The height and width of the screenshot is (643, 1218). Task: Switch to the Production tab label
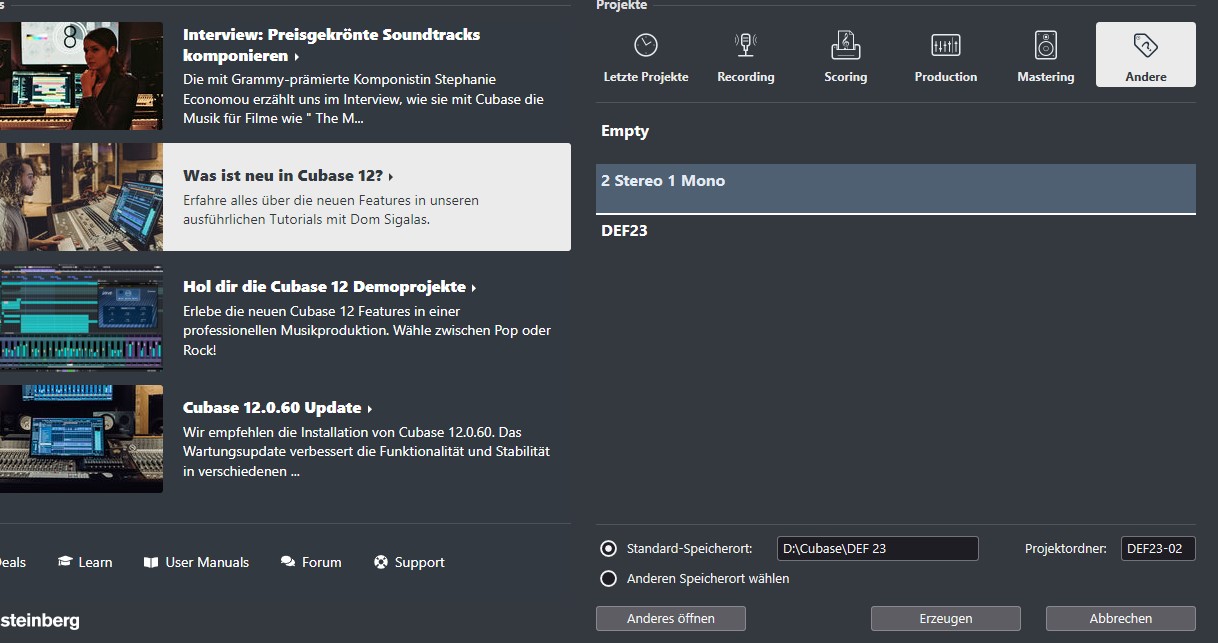946,77
